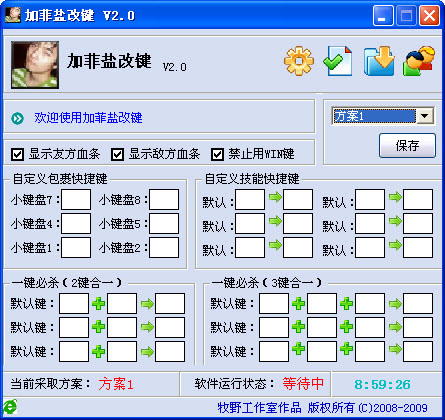
Task: Click the teal arrow icon beside welcome message
Action: 17,118
